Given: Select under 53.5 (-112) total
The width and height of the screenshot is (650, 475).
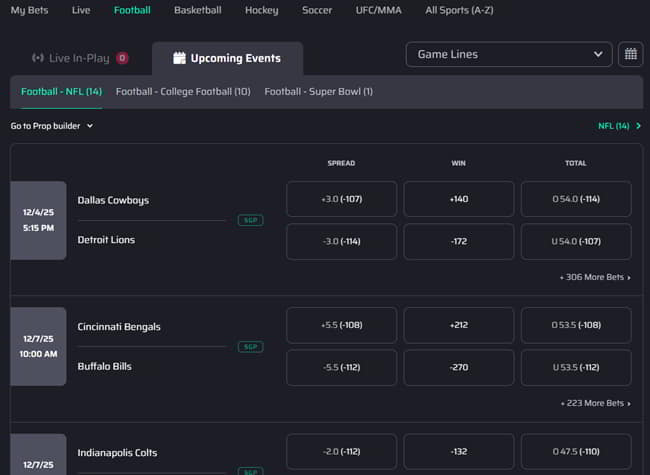Looking at the screenshot, I should (576, 367).
